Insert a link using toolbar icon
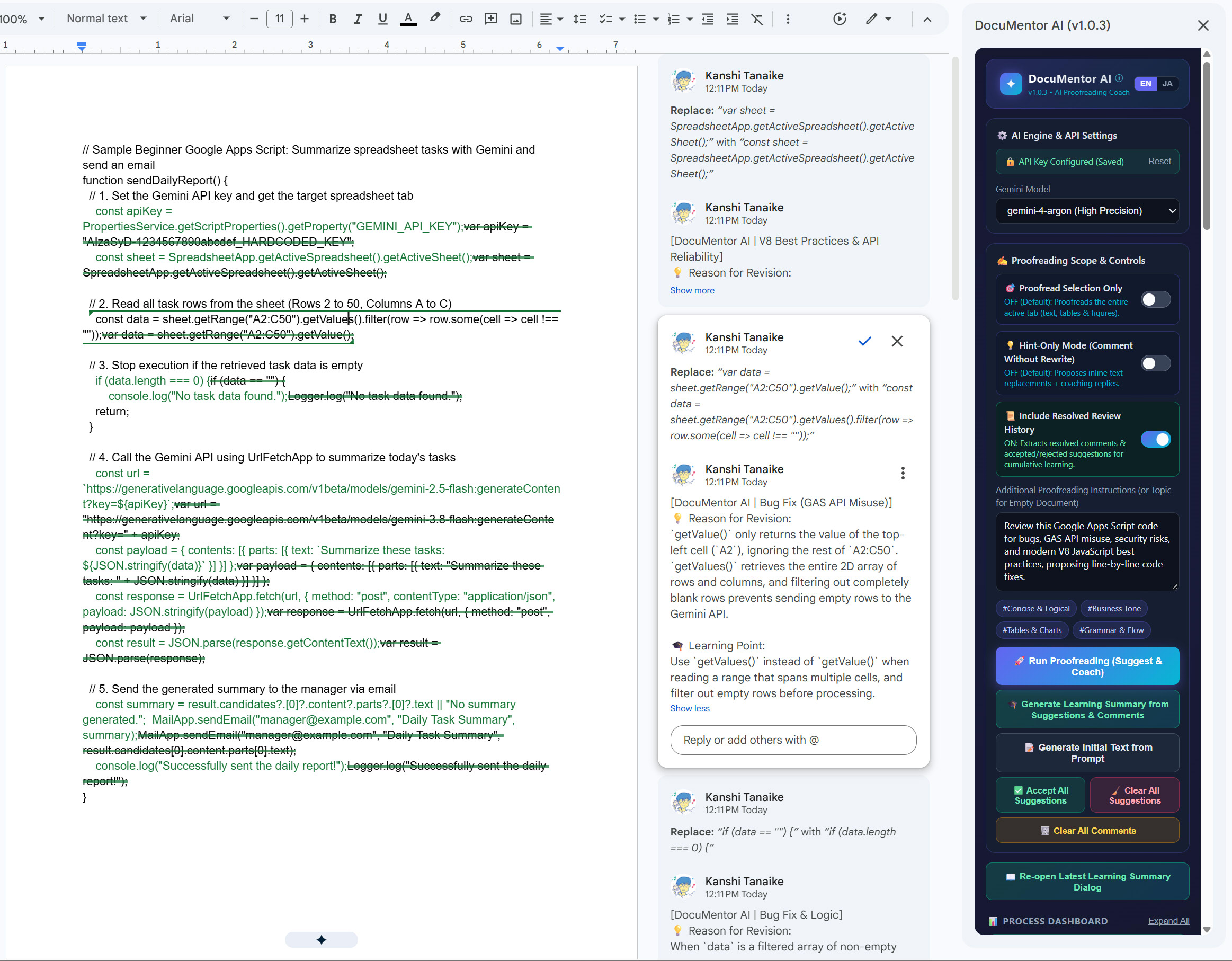The height and width of the screenshot is (961, 1232). coord(466,19)
